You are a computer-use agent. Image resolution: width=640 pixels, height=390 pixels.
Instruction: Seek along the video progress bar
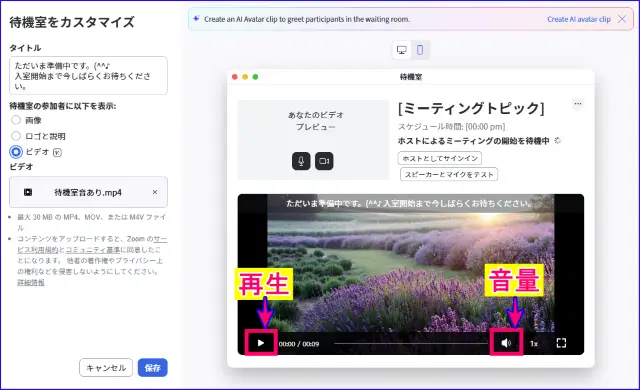[411, 343]
